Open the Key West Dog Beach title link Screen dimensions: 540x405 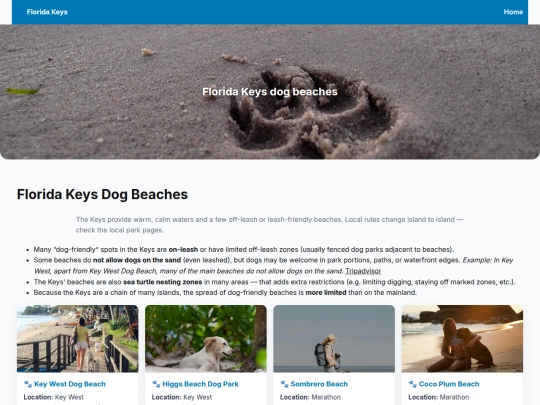(70, 384)
